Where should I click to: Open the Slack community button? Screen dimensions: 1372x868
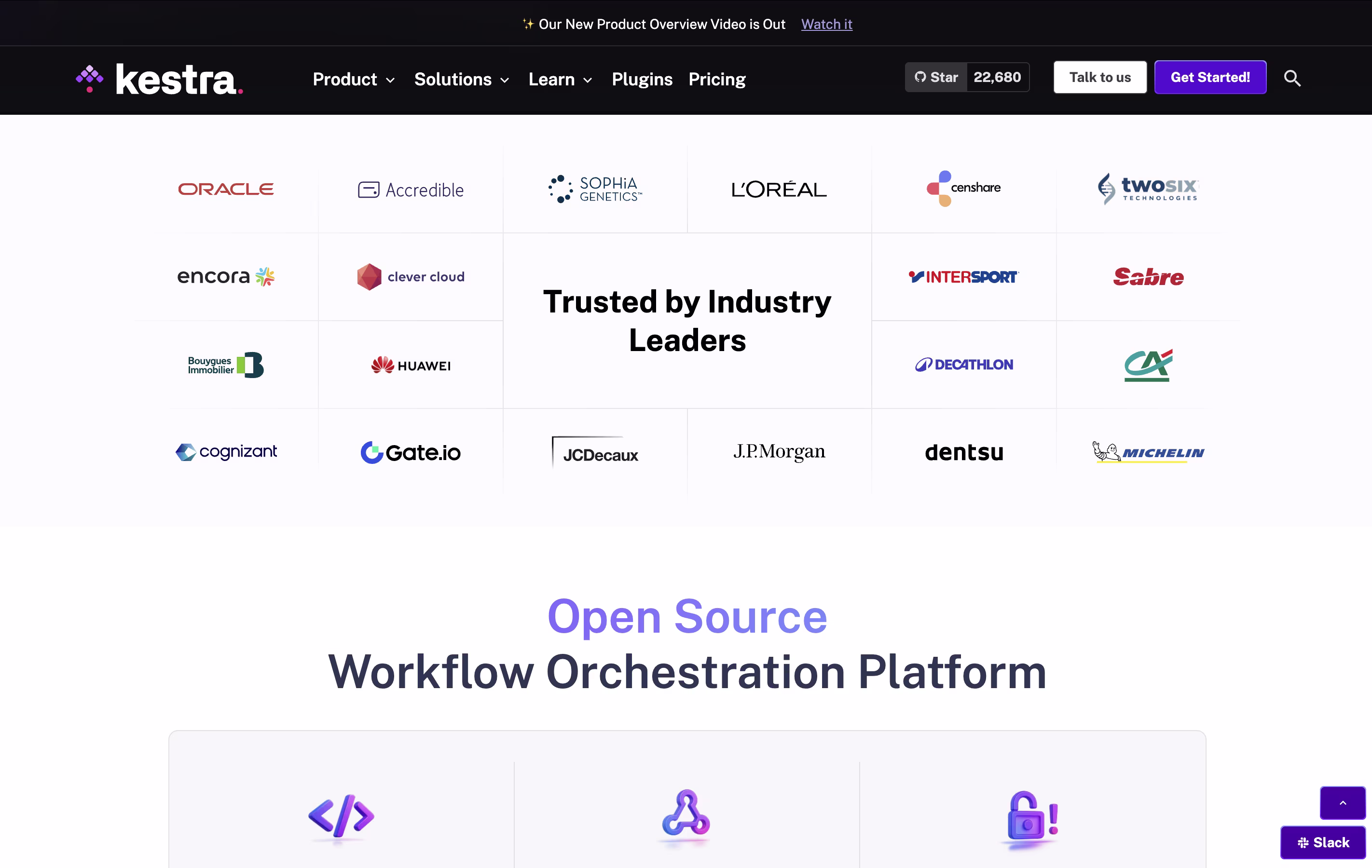coord(1322,842)
